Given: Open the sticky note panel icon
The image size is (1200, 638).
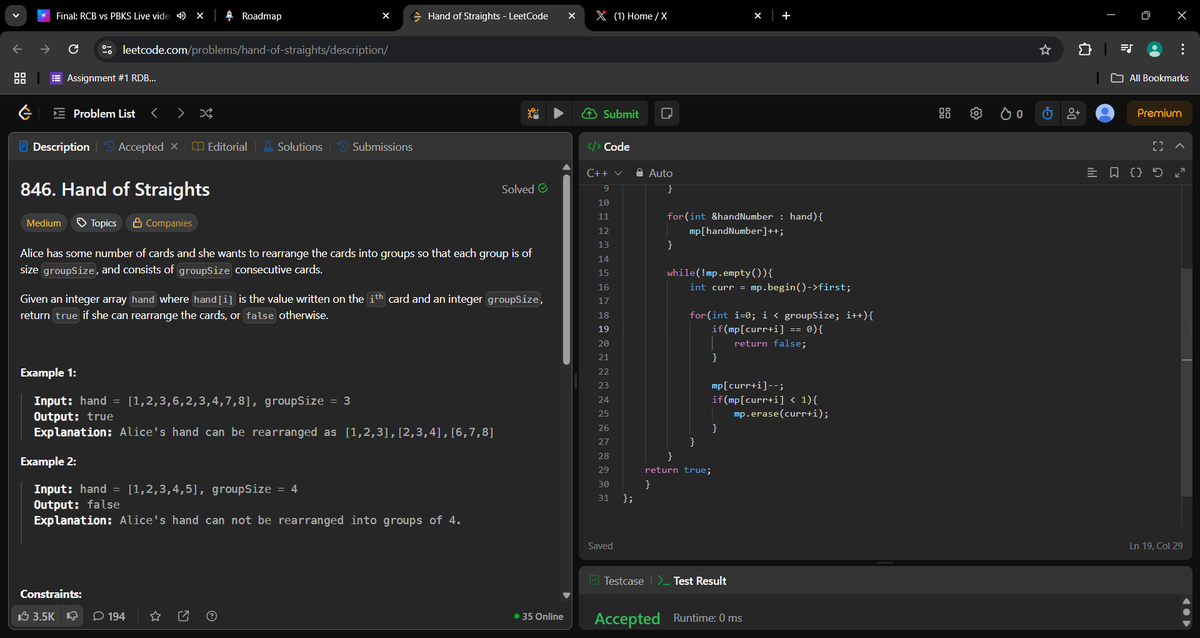Looking at the screenshot, I should (x=666, y=113).
